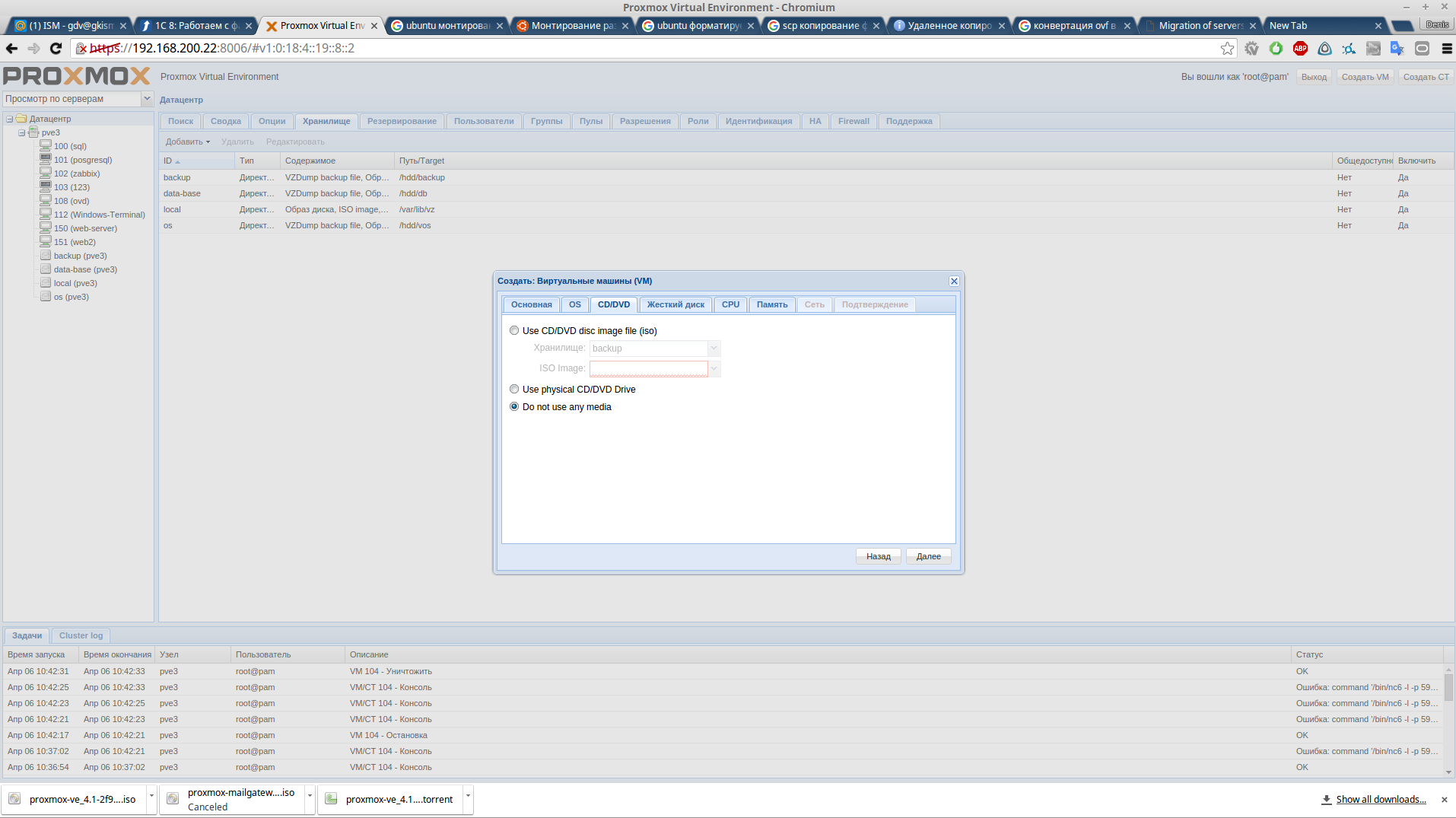Click the browser reload icon
Image resolution: width=1456 pixels, height=818 pixels.
tap(56, 49)
